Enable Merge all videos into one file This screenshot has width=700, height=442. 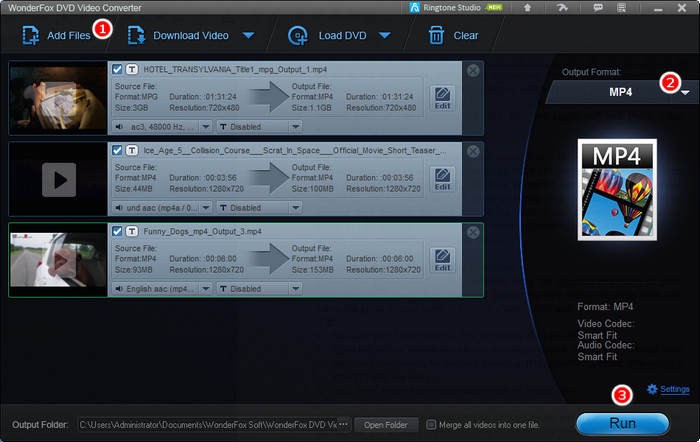pyautogui.click(x=431, y=425)
